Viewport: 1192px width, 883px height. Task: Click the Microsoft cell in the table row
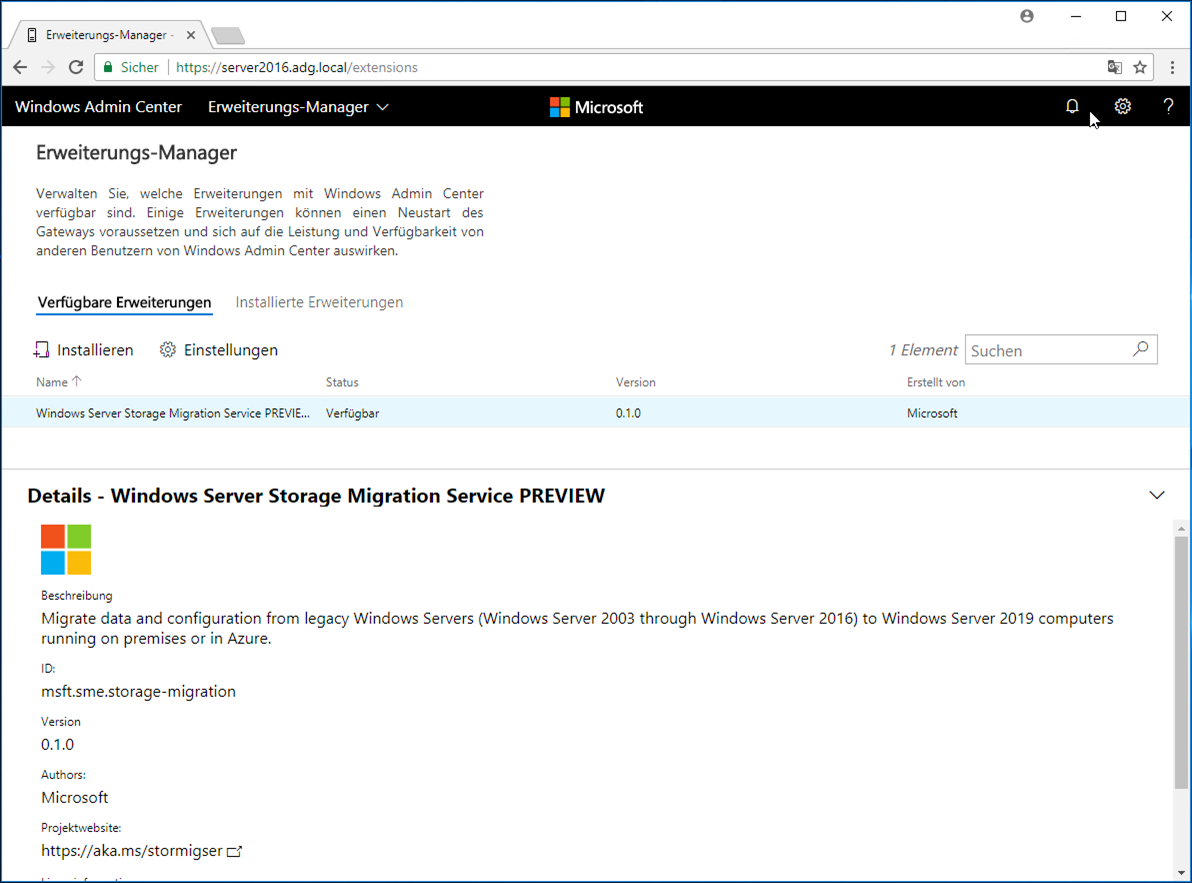(x=932, y=413)
